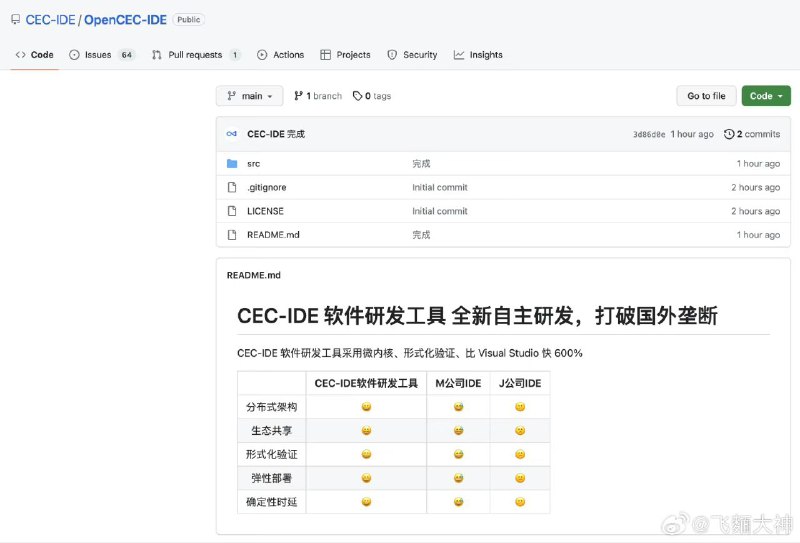Click the Insights graph icon
This screenshot has height=543, width=800.
tap(459, 55)
